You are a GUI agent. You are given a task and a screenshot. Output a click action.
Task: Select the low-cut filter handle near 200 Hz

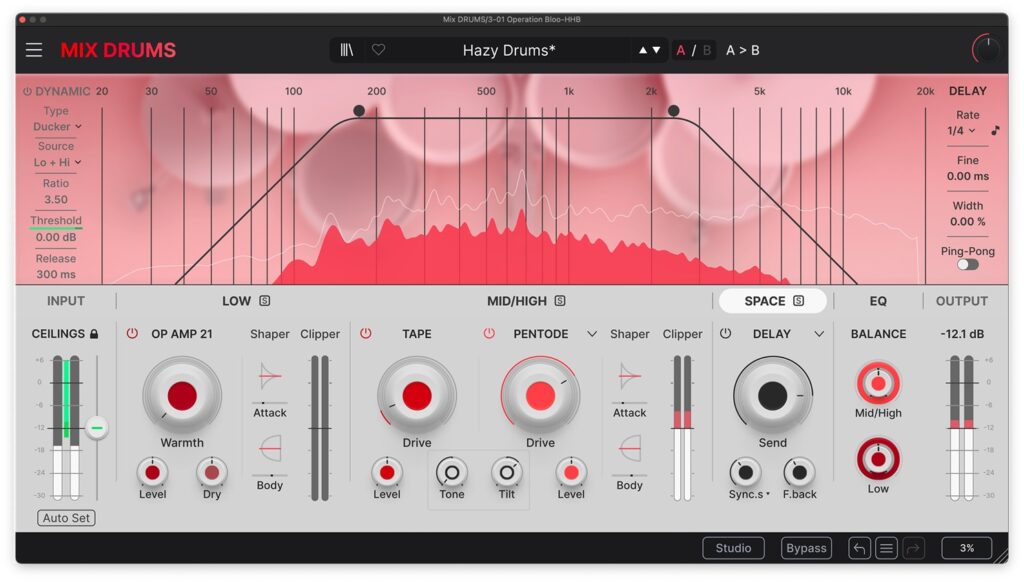359,111
